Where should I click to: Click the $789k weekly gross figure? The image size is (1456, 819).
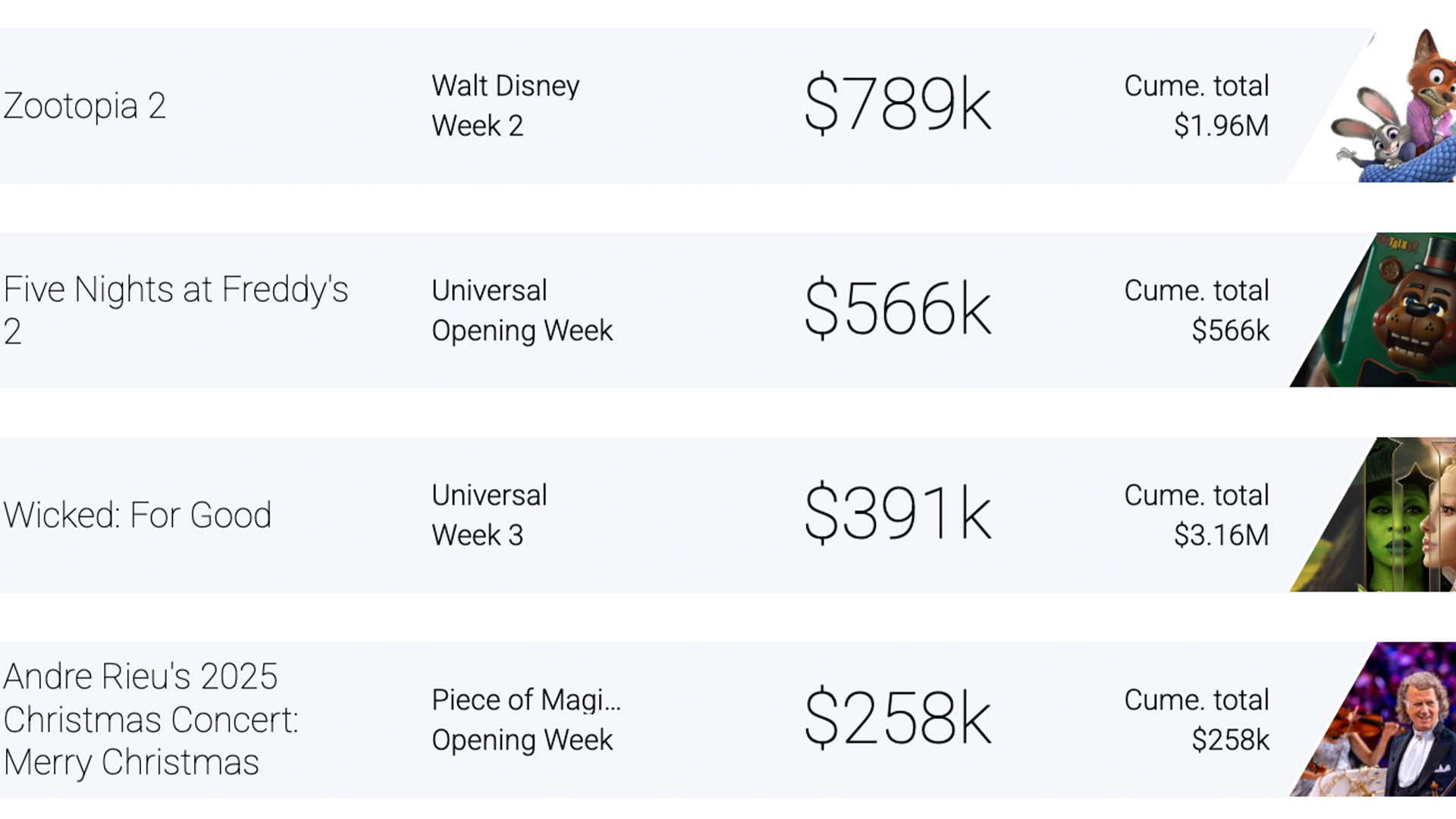pos(897,104)
